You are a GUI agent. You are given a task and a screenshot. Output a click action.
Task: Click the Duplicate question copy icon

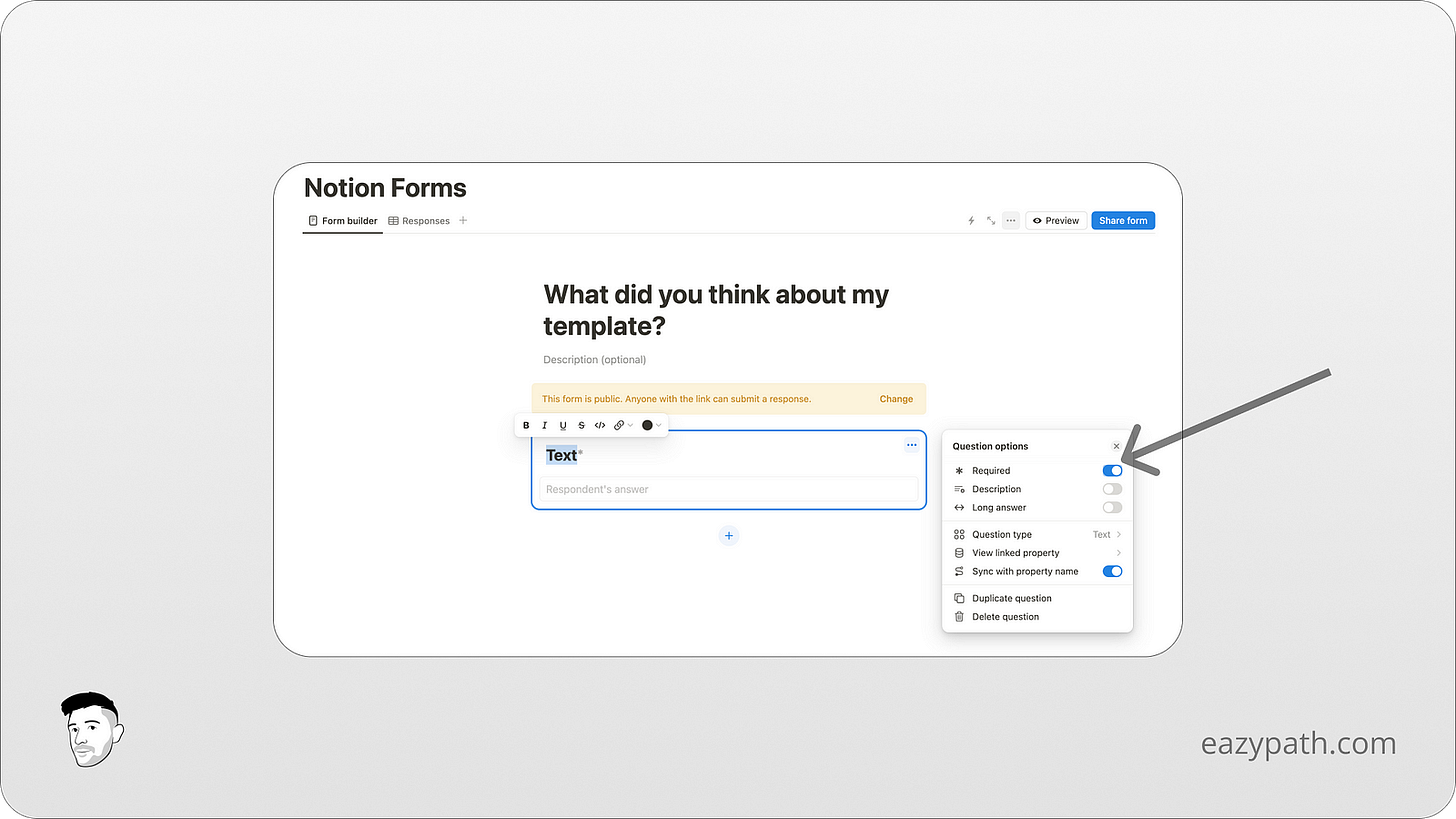(959, 598)
